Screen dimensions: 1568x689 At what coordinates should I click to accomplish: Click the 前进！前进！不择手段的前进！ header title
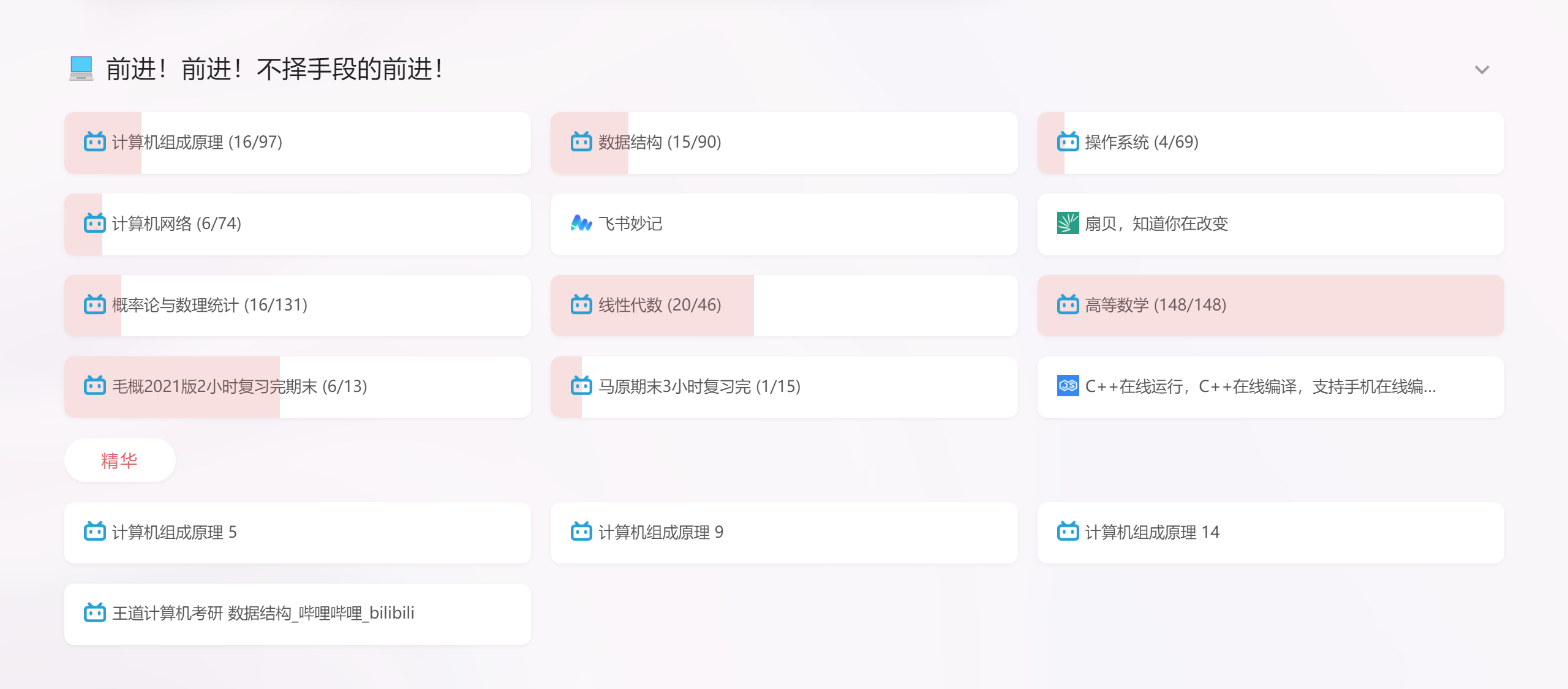274,69
